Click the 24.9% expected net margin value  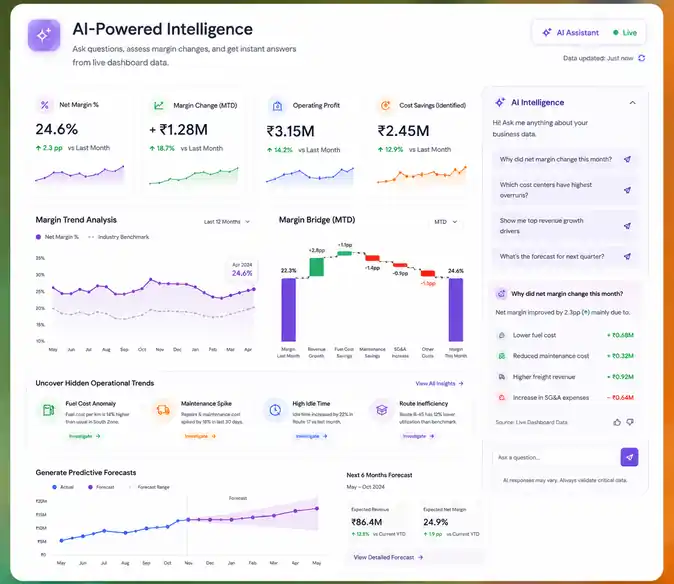[435, 522]
